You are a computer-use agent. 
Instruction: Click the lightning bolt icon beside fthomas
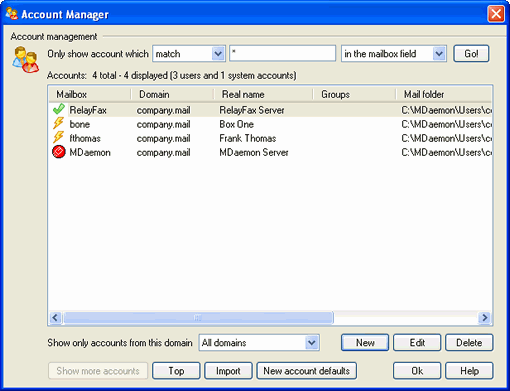(58, 138)
